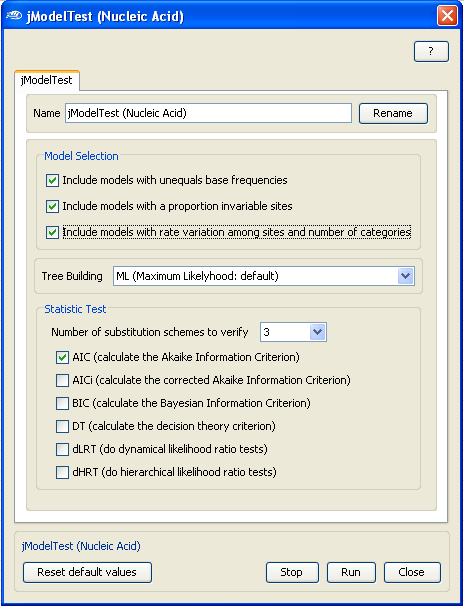The image size is (464, 606).
Task: Close the jModelTest window with red X
Action: coord(447,16)
